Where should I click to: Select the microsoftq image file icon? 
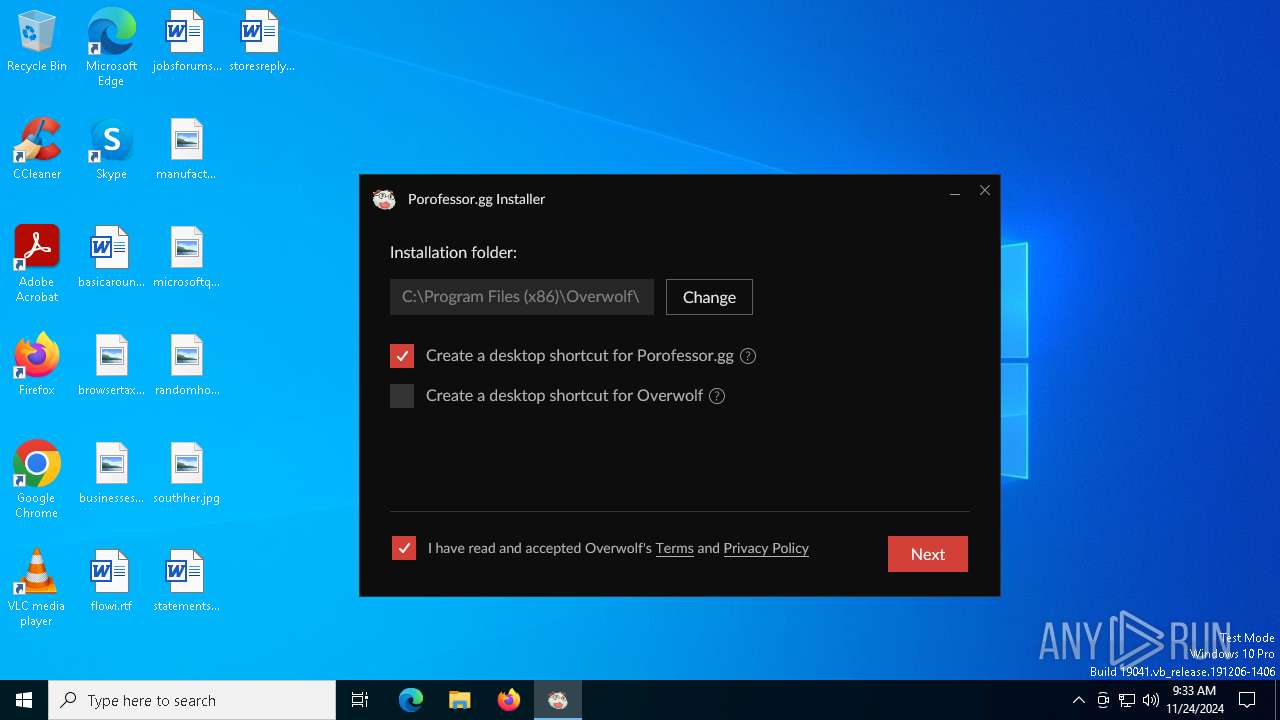tap(186, 258)
